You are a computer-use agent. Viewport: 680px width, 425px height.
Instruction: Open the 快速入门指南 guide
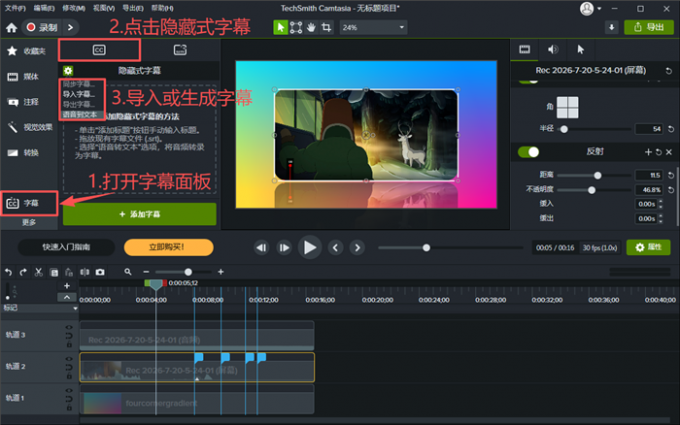[66, 247]
